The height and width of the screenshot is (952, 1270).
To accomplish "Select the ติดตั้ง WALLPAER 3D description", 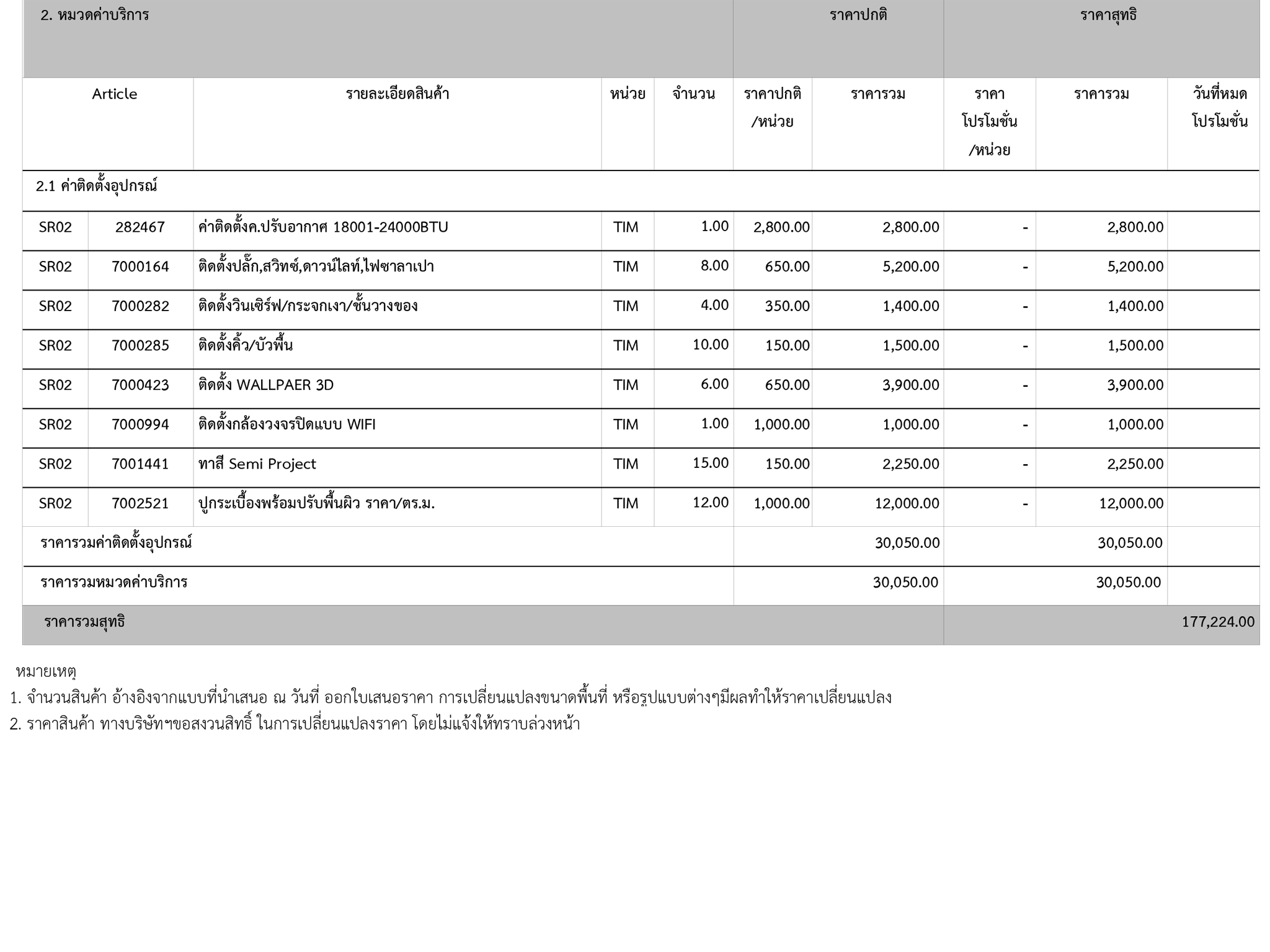I will [266, 386].
